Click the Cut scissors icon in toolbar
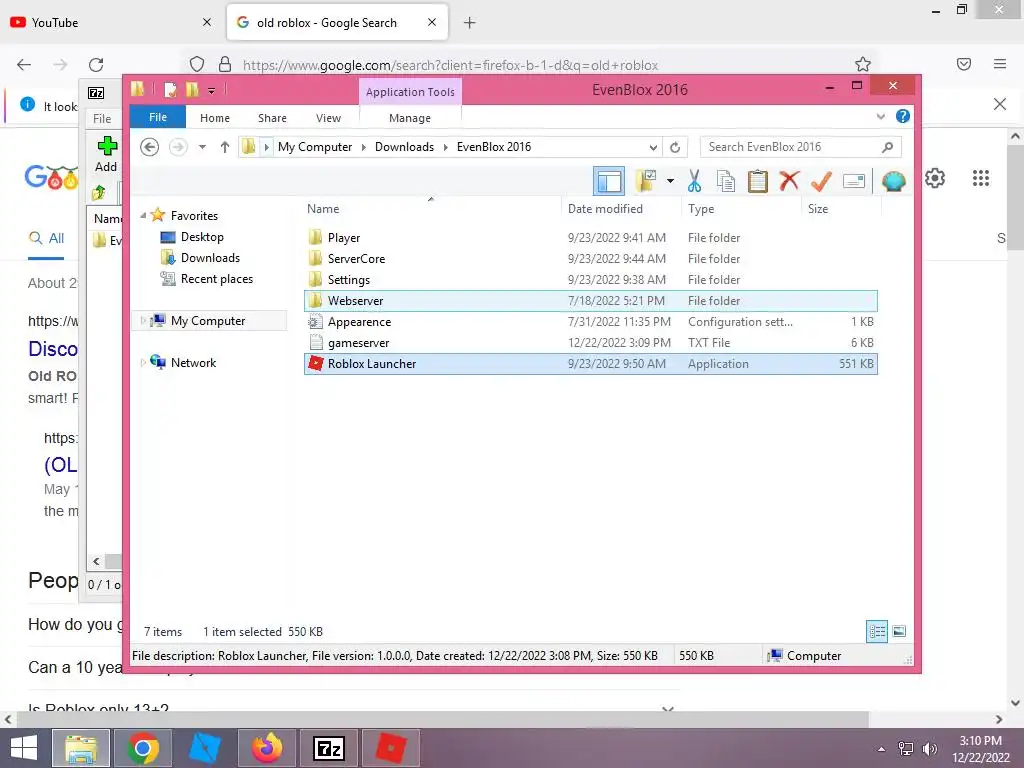 pos(694,181)
